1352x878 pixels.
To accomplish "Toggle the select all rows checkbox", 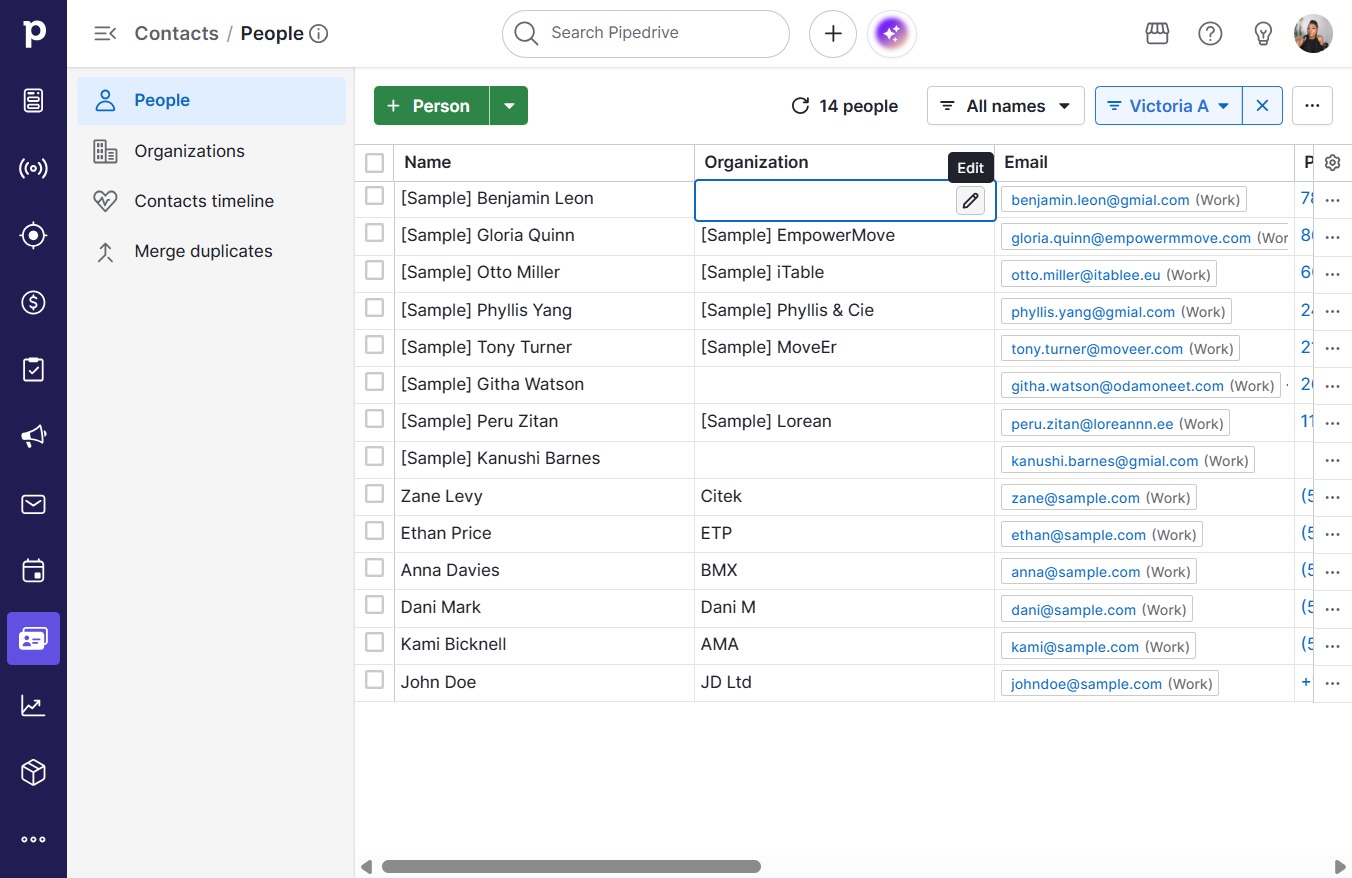I will coord(374,163).
